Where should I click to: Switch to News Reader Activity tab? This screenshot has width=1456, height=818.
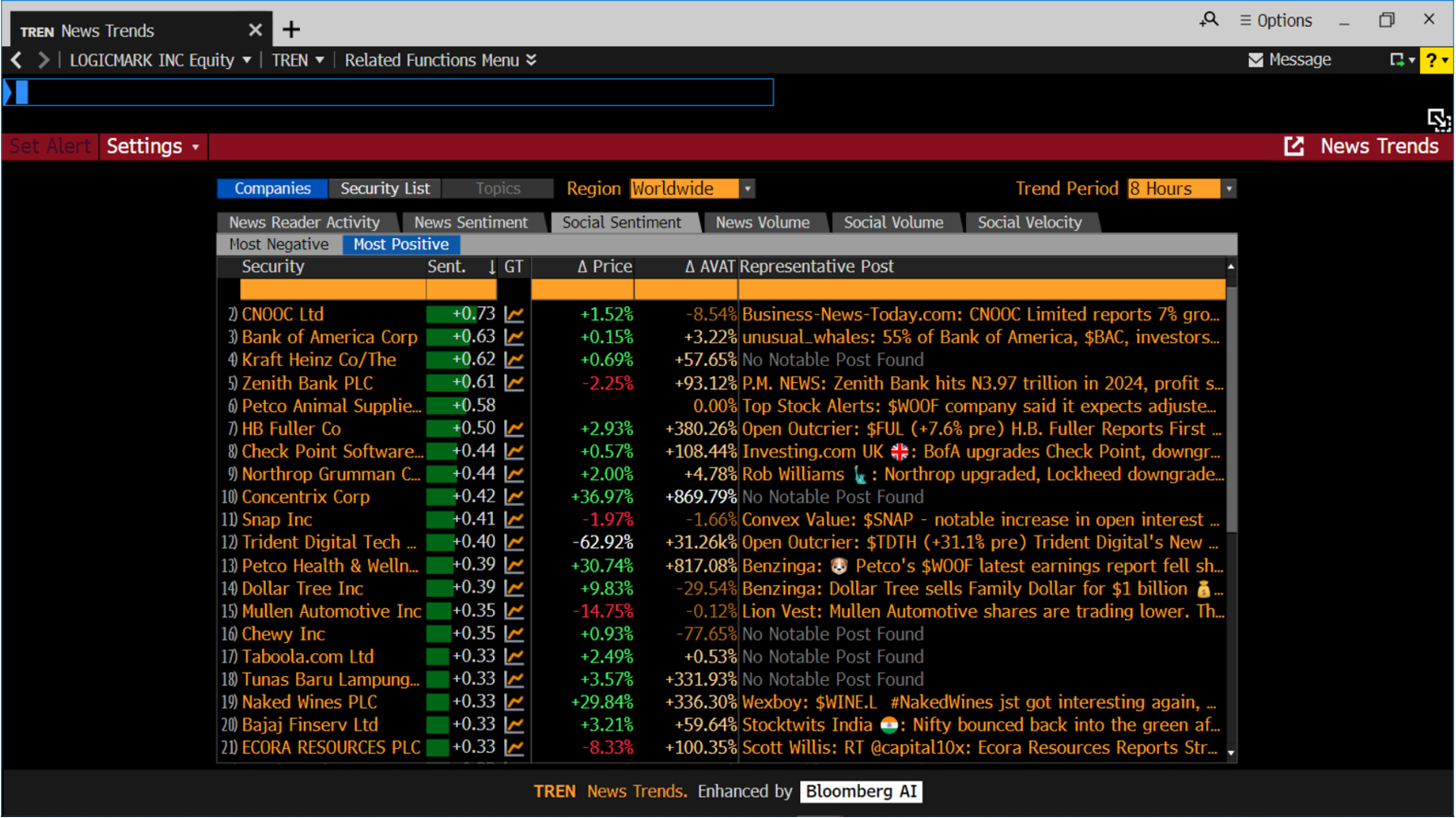pyautogui.click(x=304, y=223)
